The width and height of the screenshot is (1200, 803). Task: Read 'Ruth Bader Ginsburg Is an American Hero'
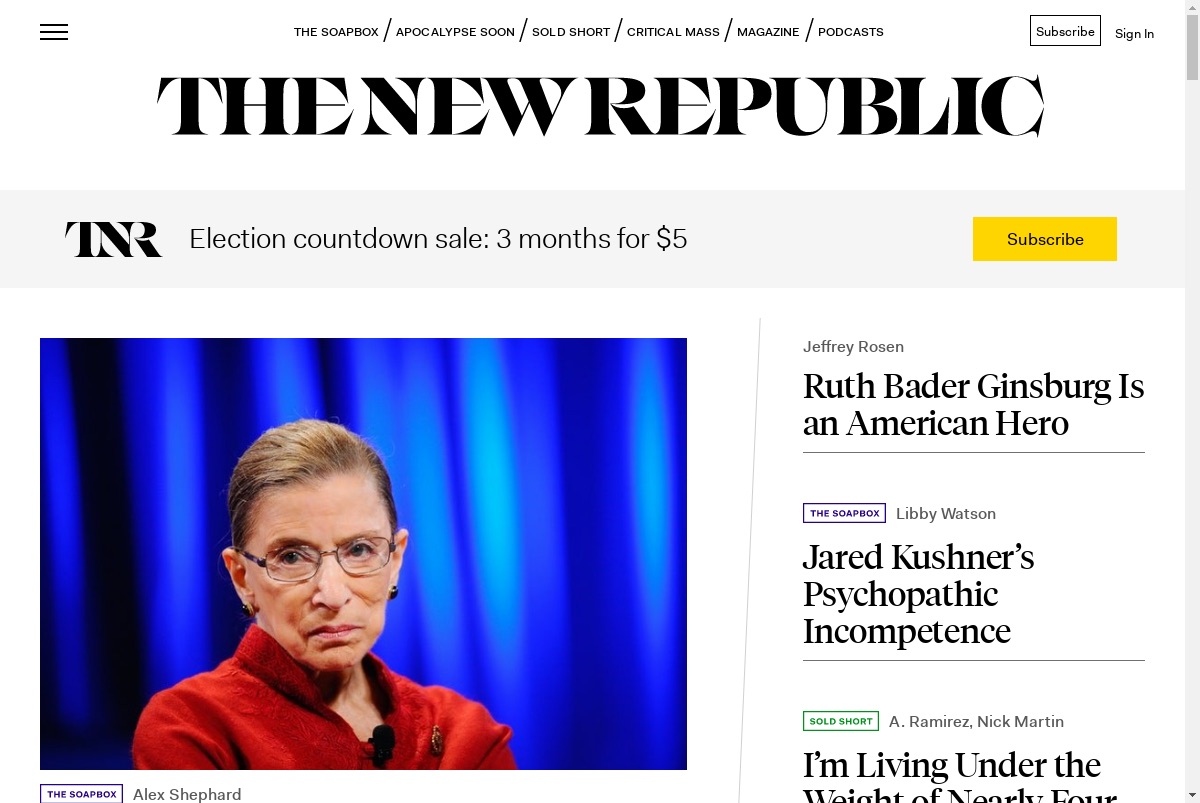973,404
